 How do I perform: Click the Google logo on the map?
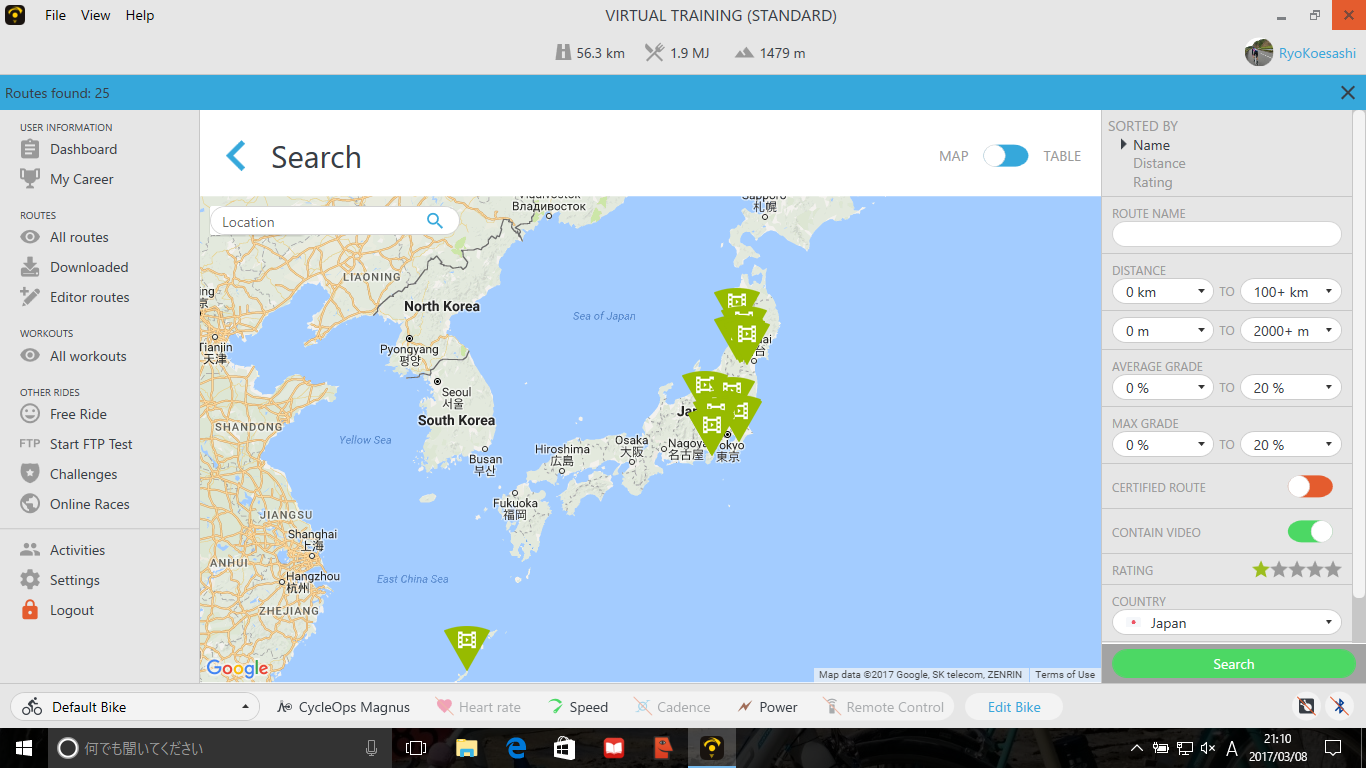pyautogui.click(x=237, y=668)
